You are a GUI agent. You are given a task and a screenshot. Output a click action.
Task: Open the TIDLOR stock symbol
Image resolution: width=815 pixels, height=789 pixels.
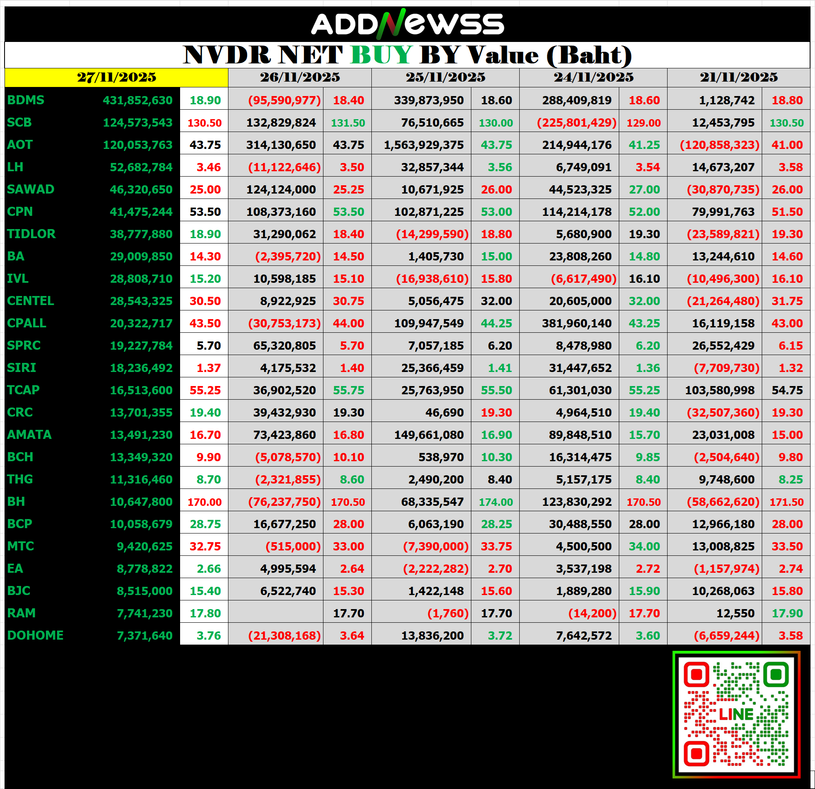point(31,234)
